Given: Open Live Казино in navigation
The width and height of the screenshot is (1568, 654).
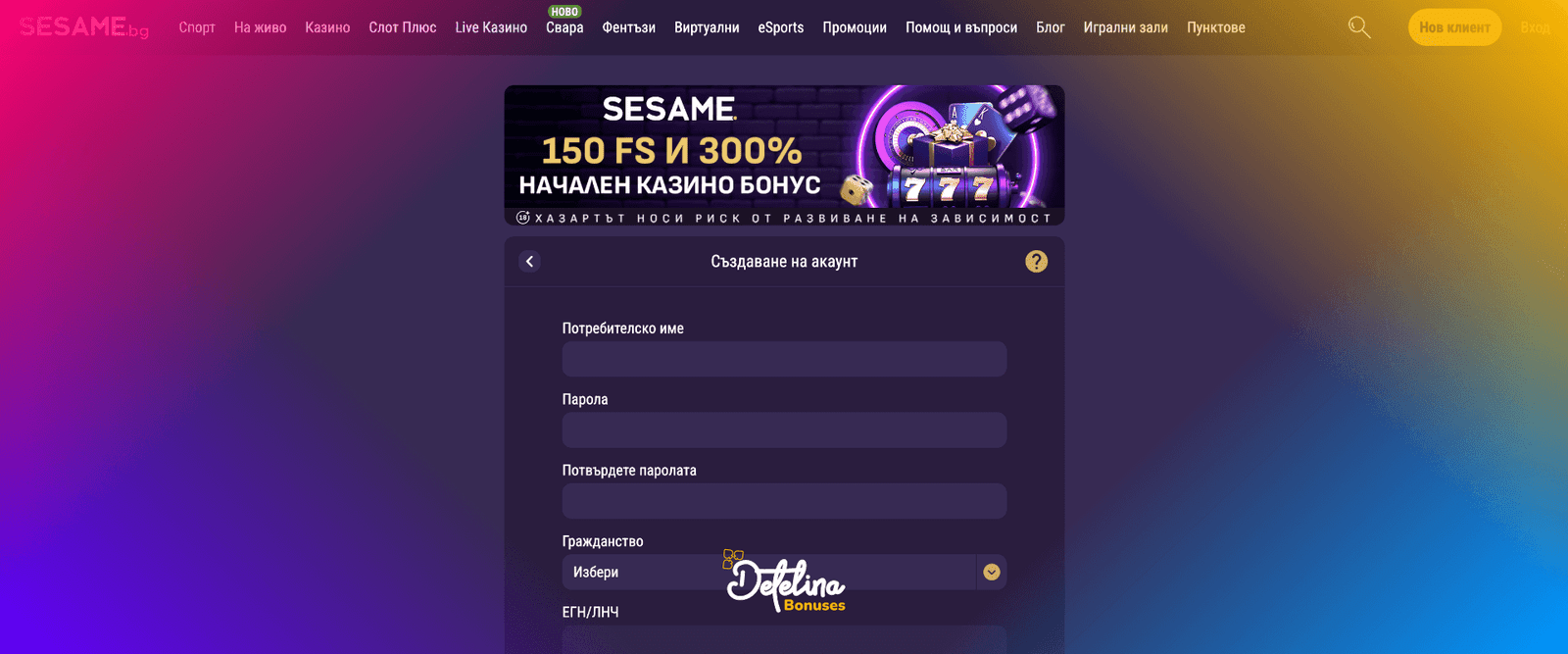Looking at the screenshot, I should [x=491, y=27].
